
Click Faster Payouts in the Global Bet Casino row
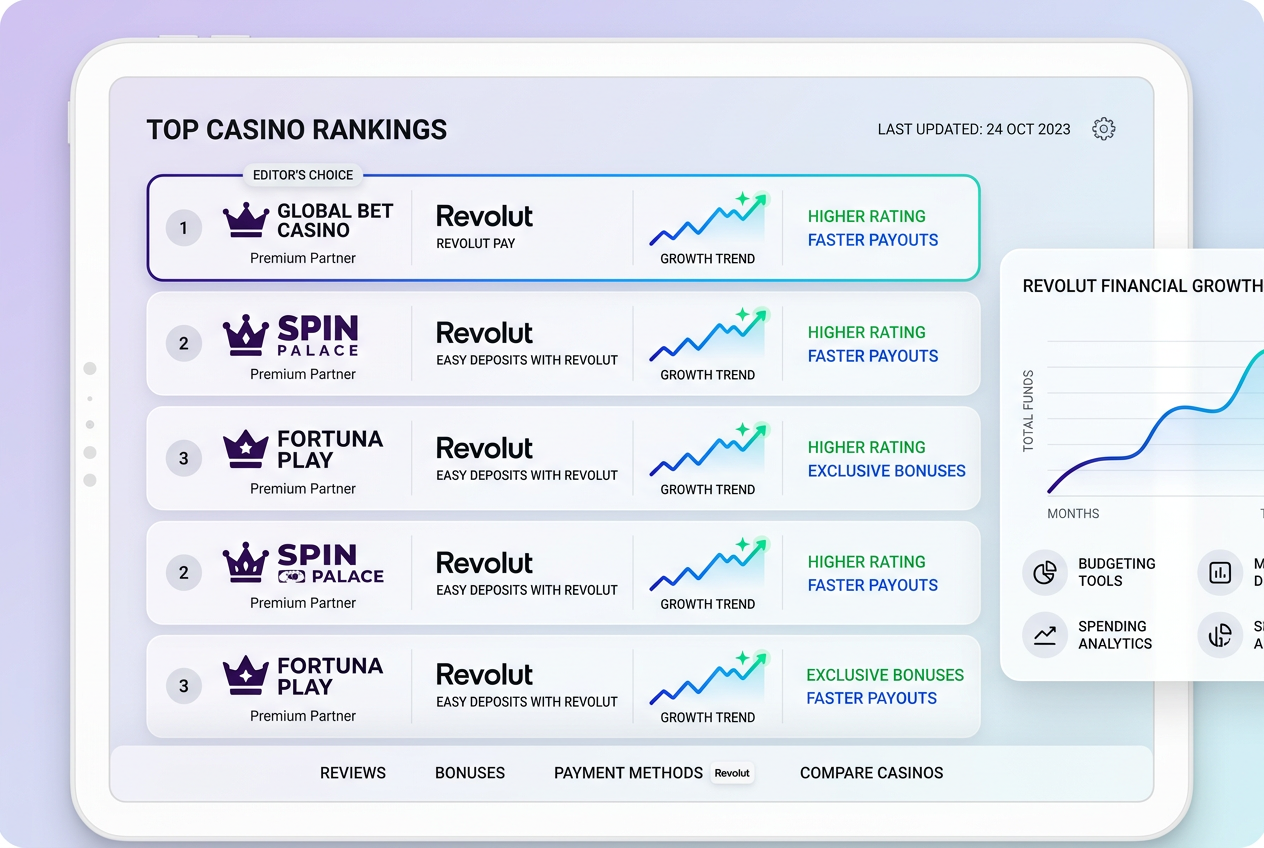873,240
